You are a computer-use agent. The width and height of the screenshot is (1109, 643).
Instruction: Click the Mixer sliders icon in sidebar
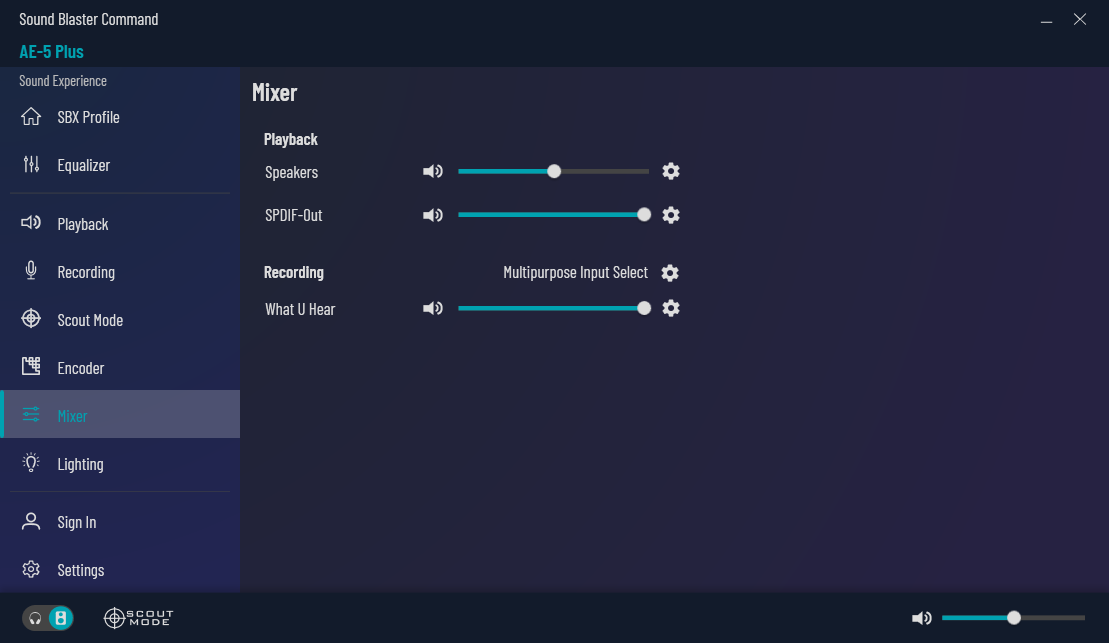(31, 415)
